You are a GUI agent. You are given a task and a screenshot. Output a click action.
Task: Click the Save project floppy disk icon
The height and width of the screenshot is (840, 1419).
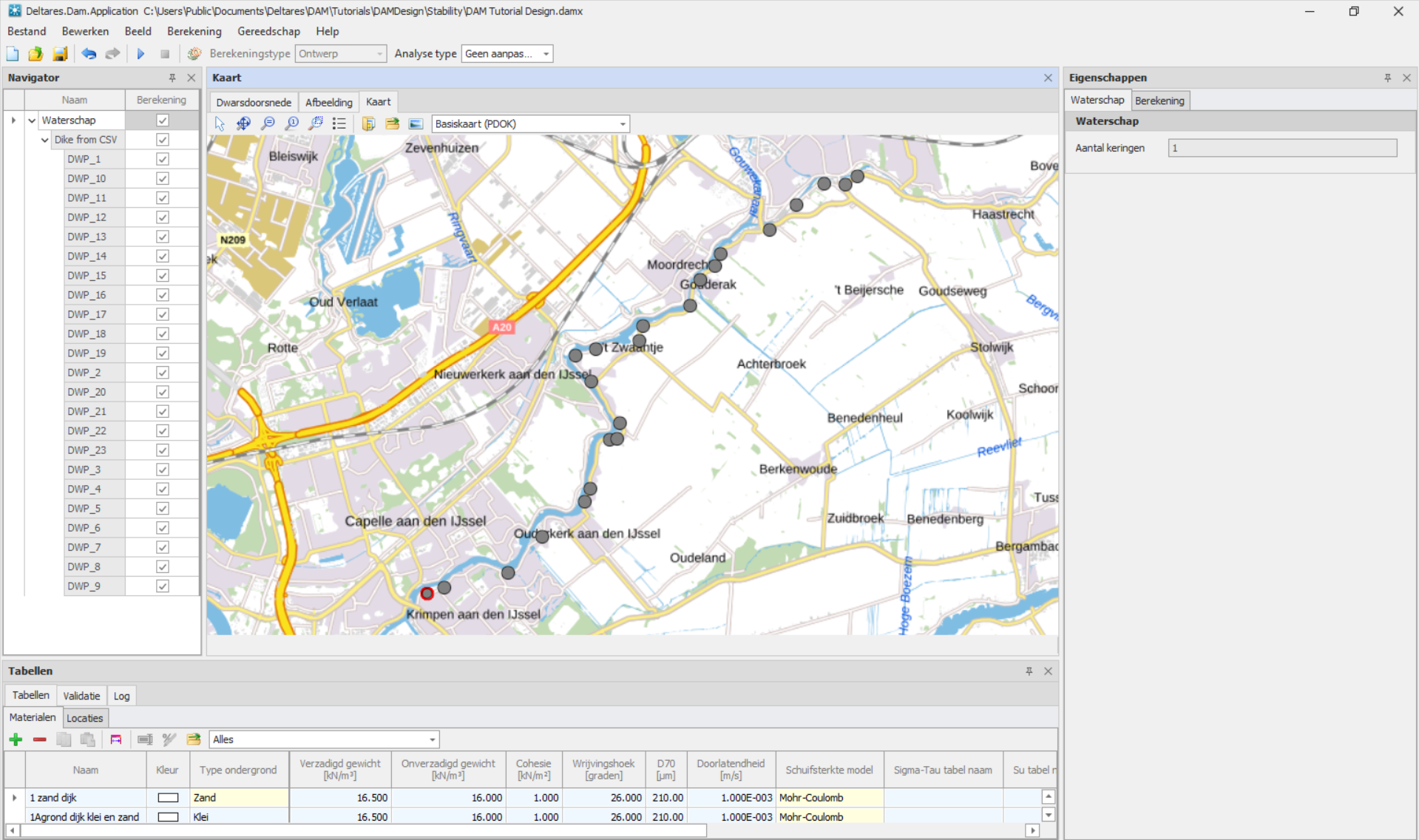point(60,54)
